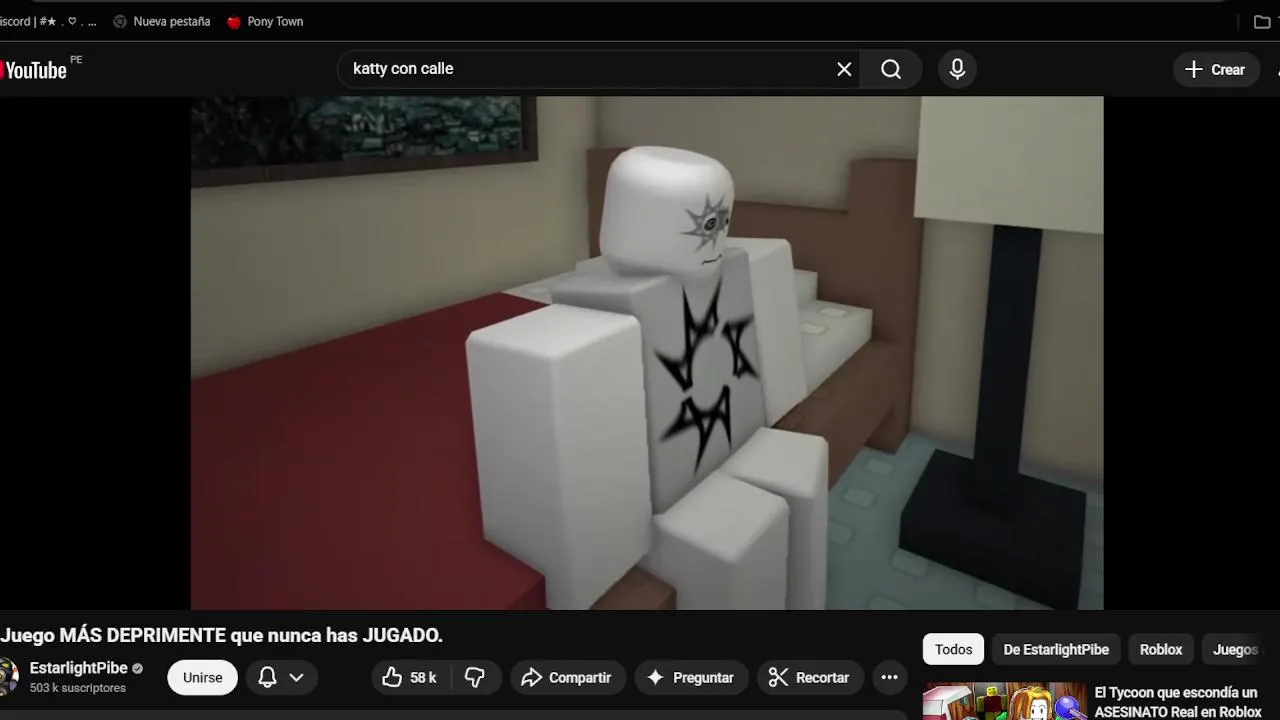Image resolution: width=1280 pixels, height=720 pixels.
Task: Click the video title 'Juego MÁS DEPRIMENTE'
Action: point(221,635)
